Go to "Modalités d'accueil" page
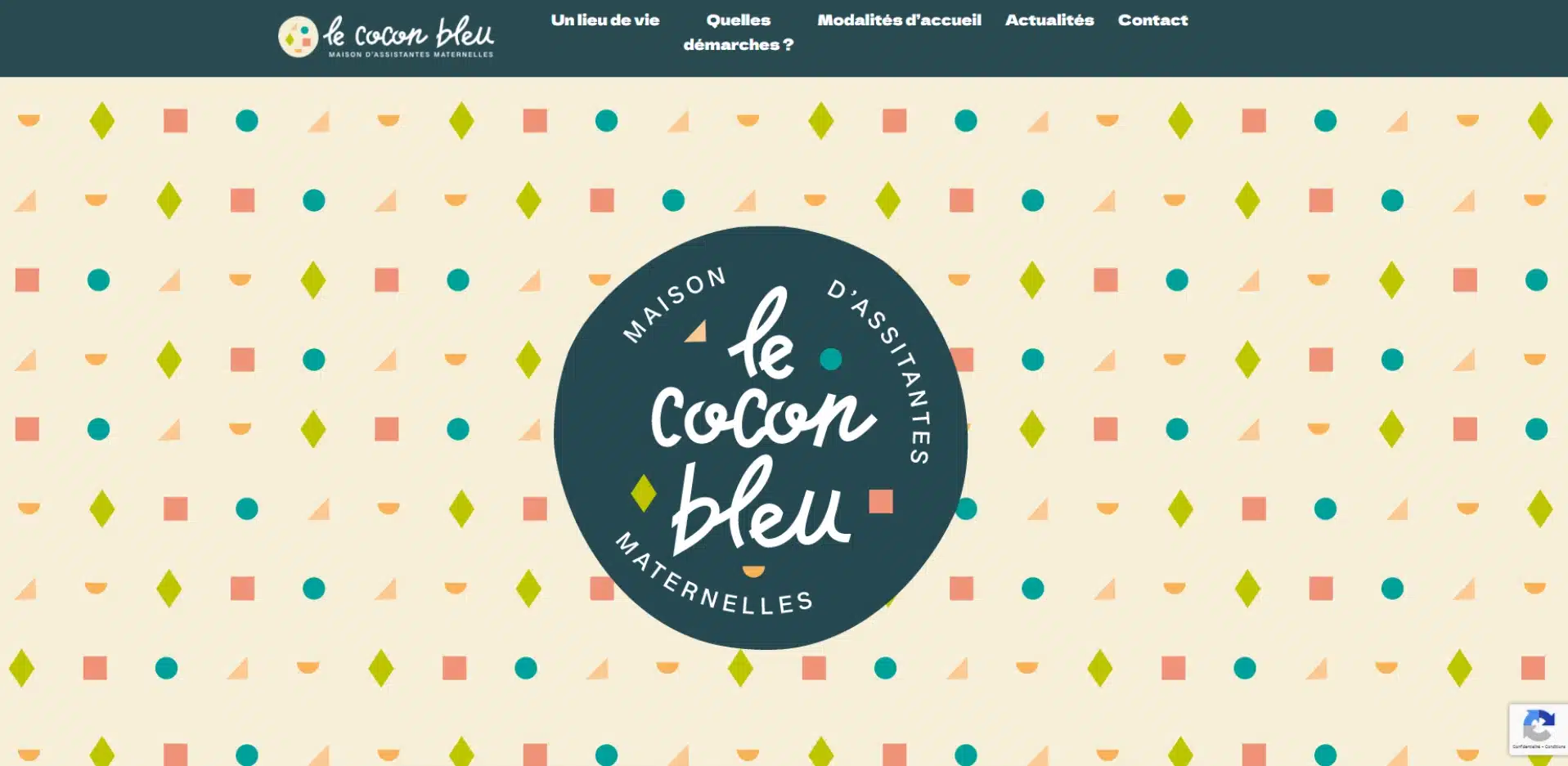Viewport: 1568px width, 766px height. (x=899, y=20)
